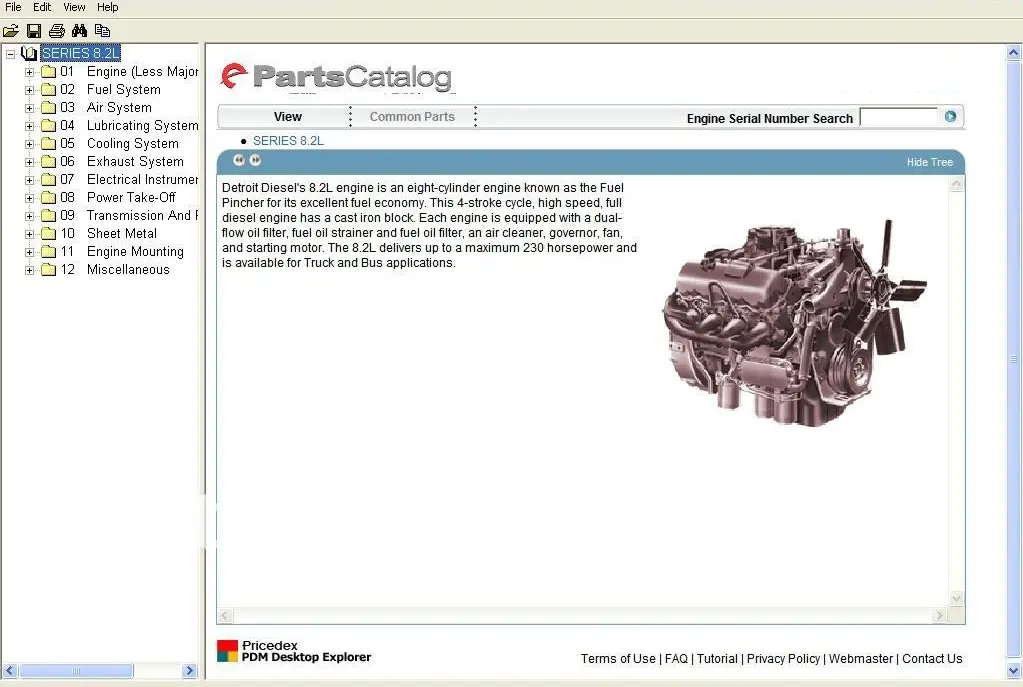Select the 06 Exhaust System tree row

pyautogui.click(x=121, y=161)
